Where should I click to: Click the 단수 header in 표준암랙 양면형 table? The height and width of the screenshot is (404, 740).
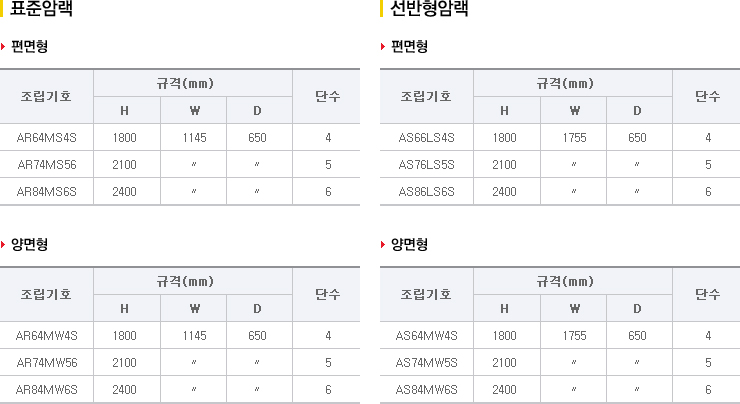click(328, 294)
